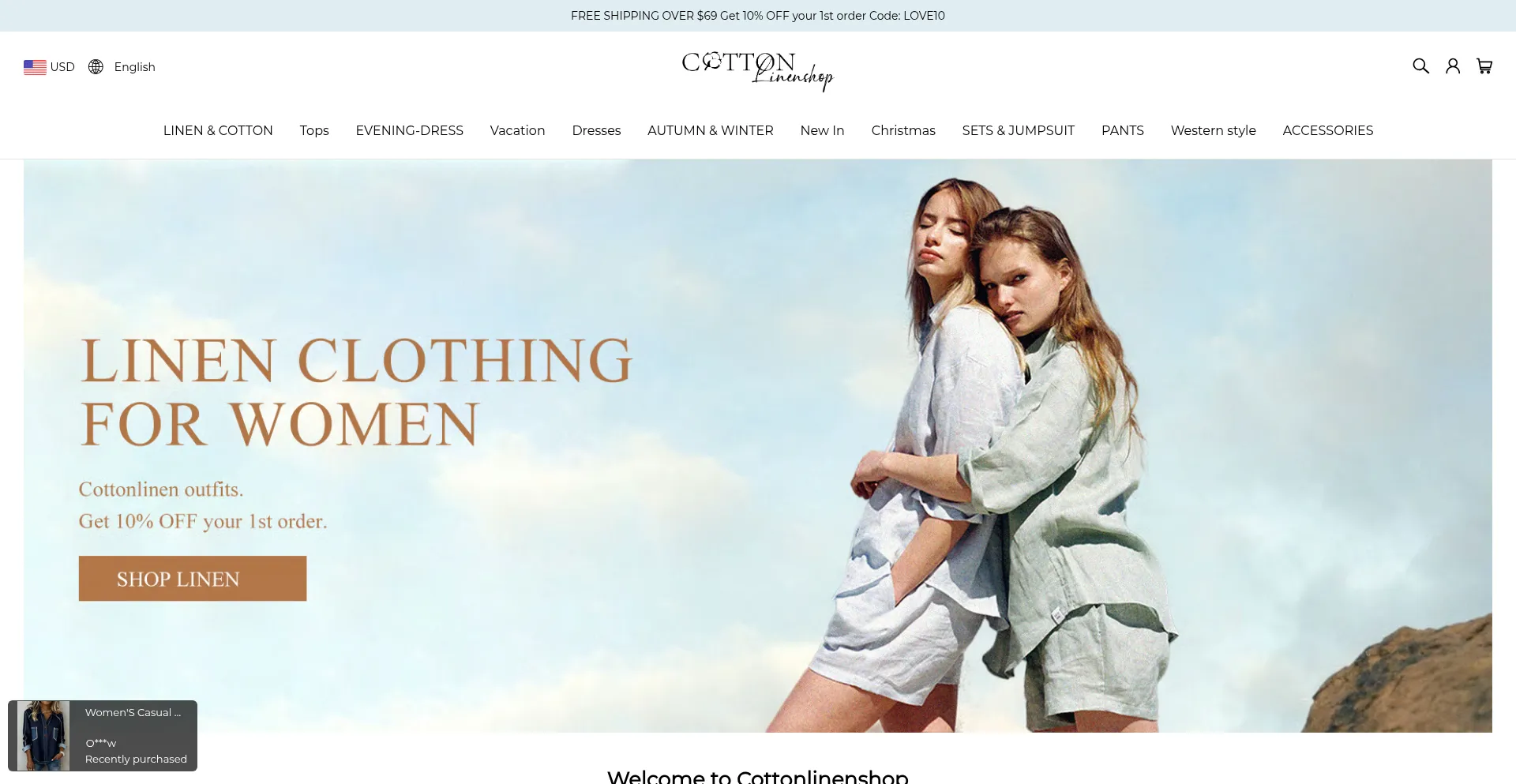Open the user account icon
This screenshot has height=784, width=1516.
1453,66
